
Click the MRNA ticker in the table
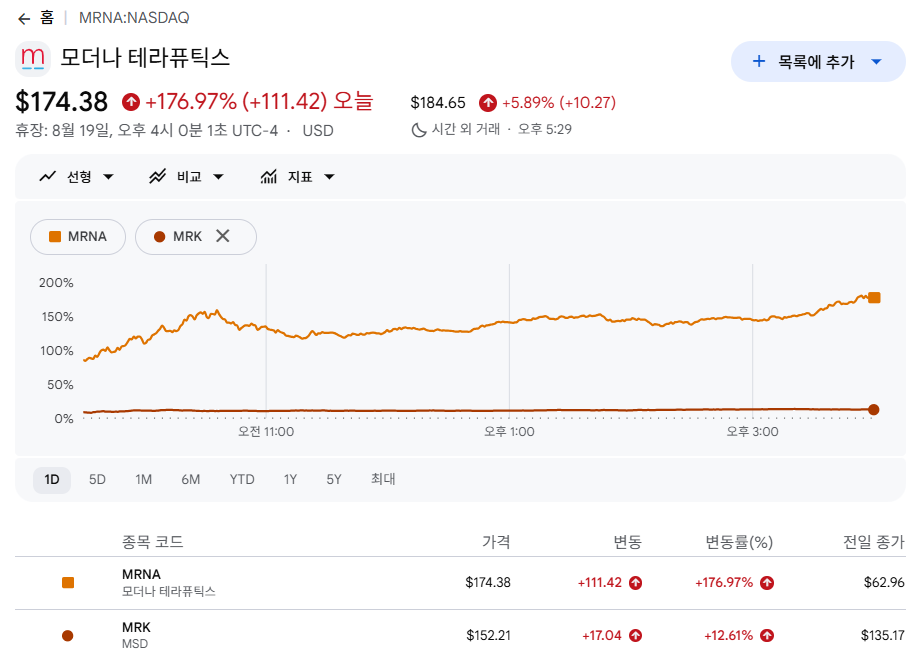click(x=141, y=575)
